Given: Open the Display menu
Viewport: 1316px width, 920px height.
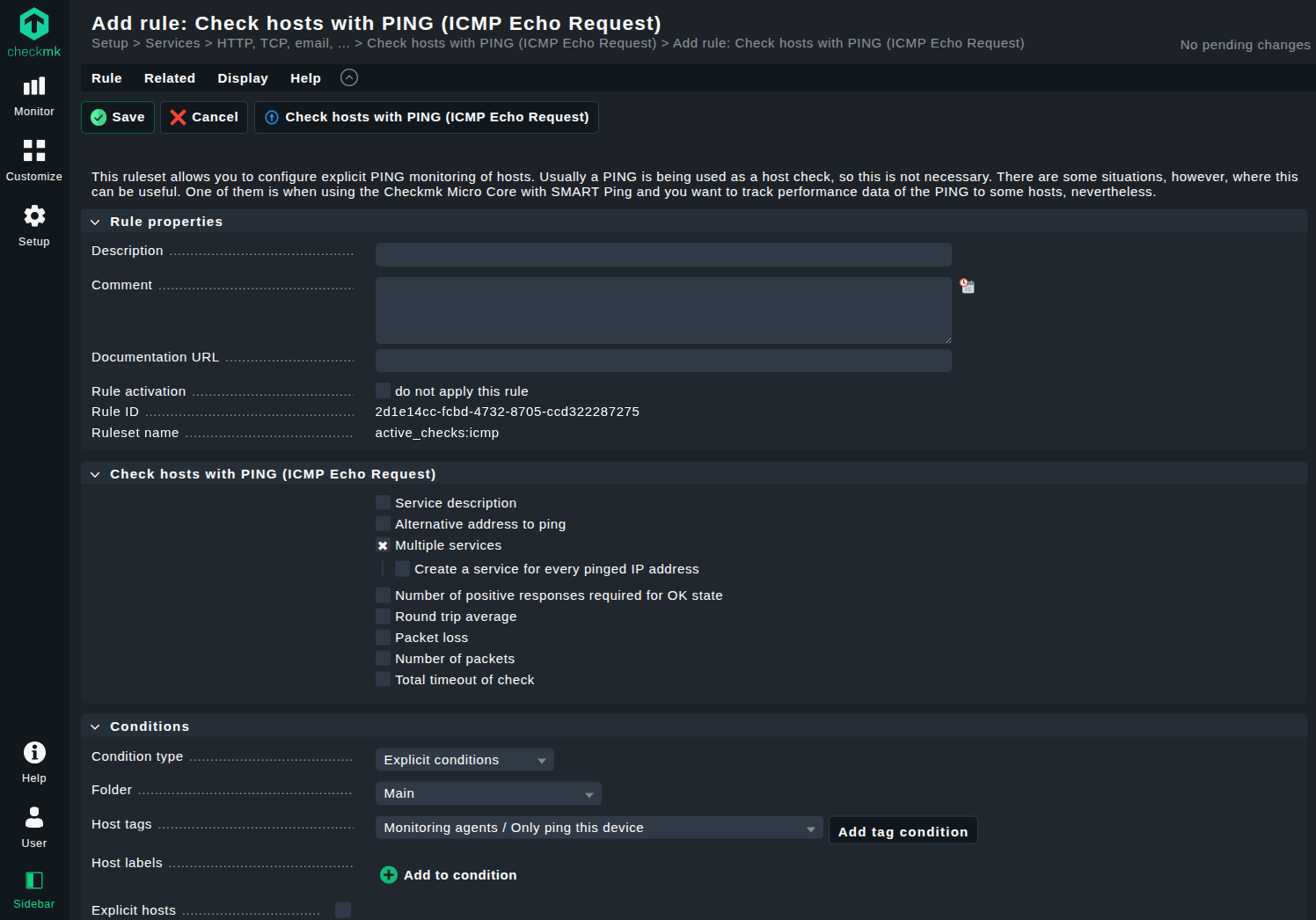Looking at the screenshot, I should point(243,78).
